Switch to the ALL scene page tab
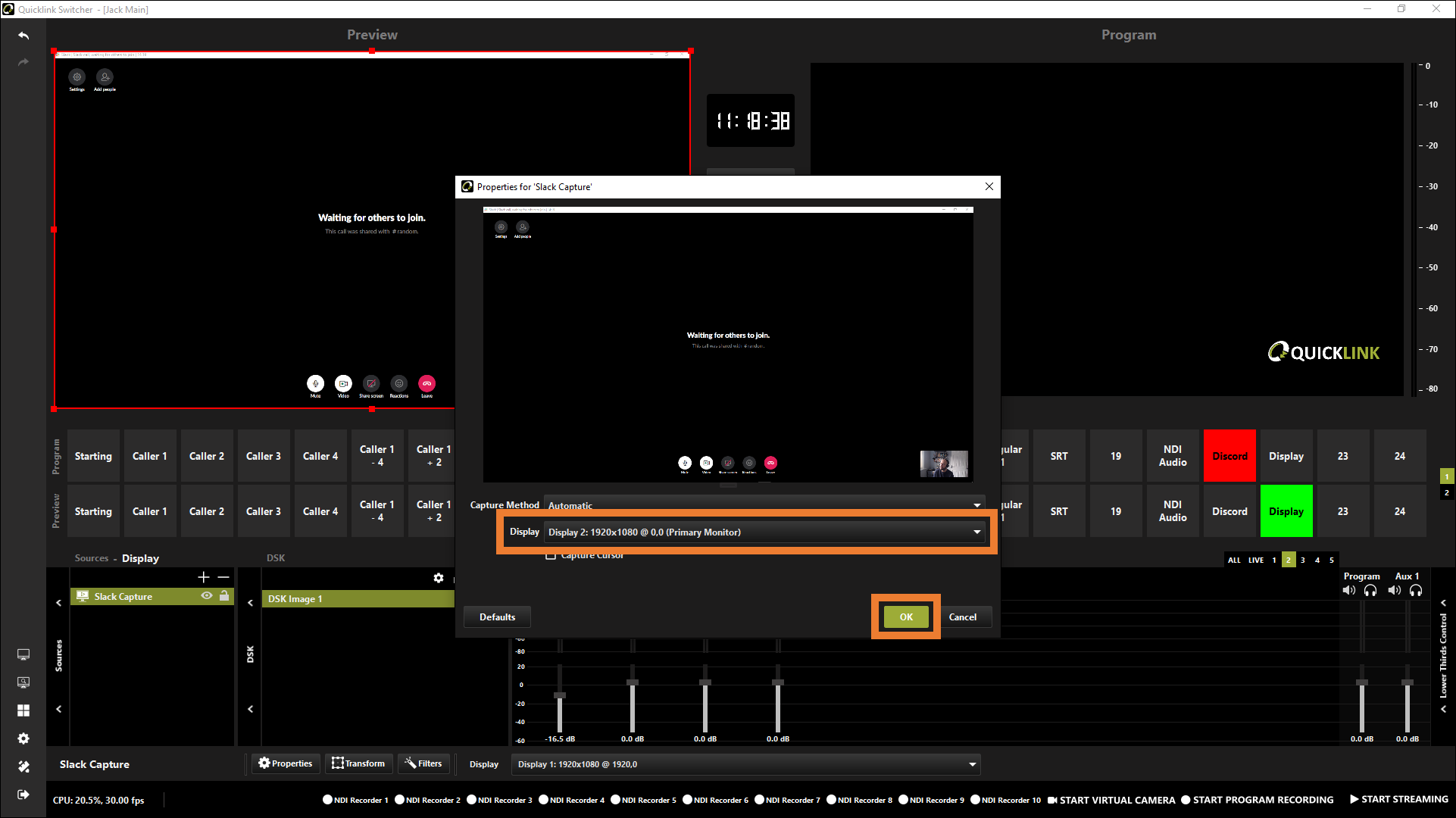 (x=1234, y=560)
